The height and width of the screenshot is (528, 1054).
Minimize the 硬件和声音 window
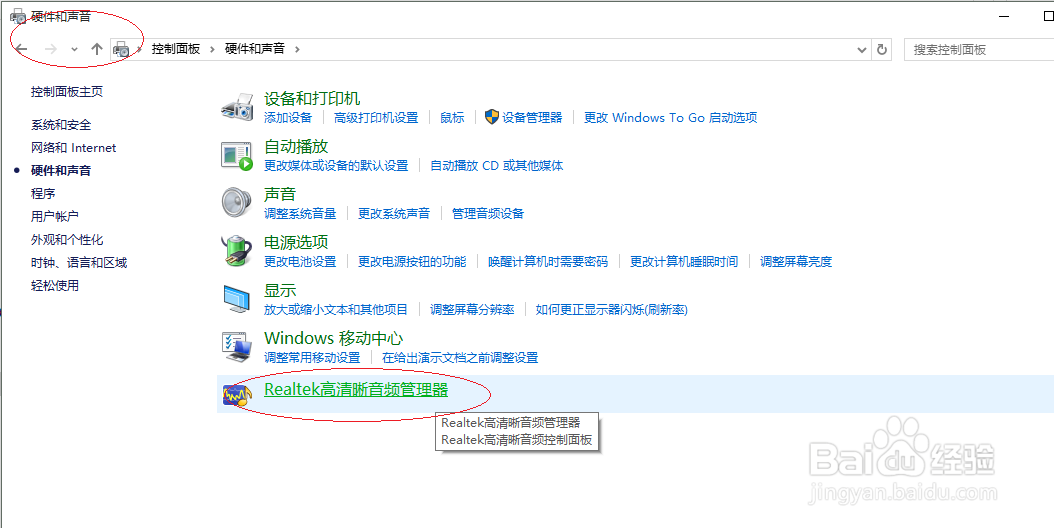[1004, 16]
